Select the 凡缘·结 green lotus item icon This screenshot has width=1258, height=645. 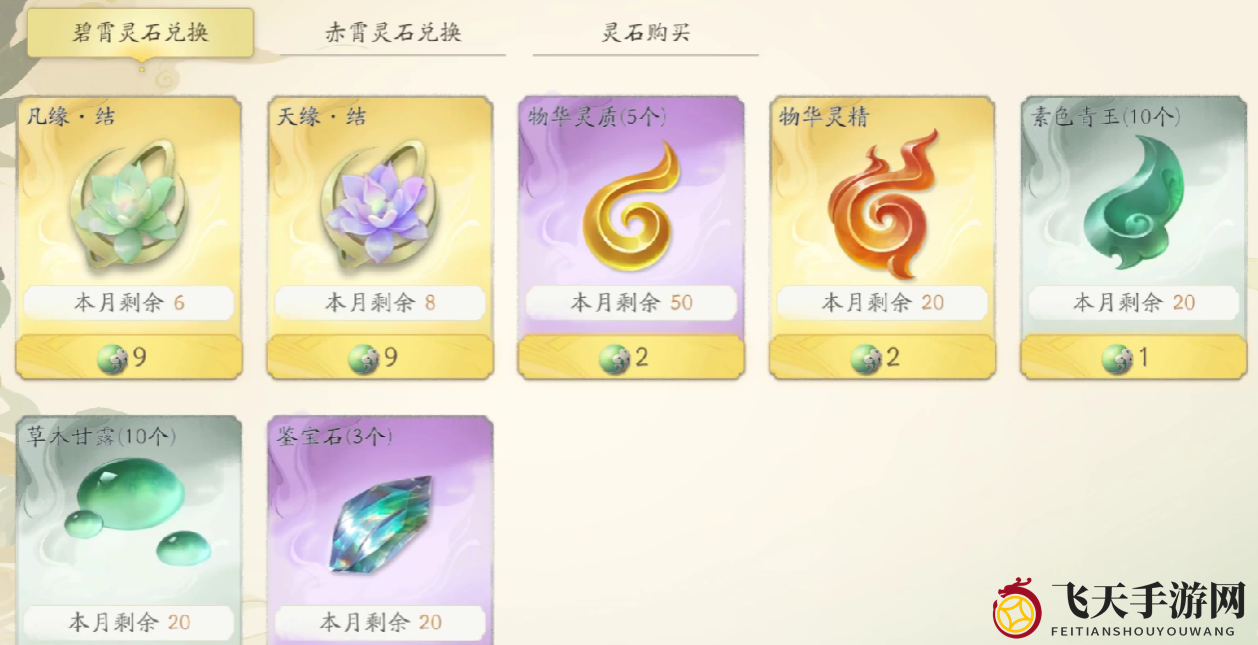pyautogui.click(x=128, y=201)
